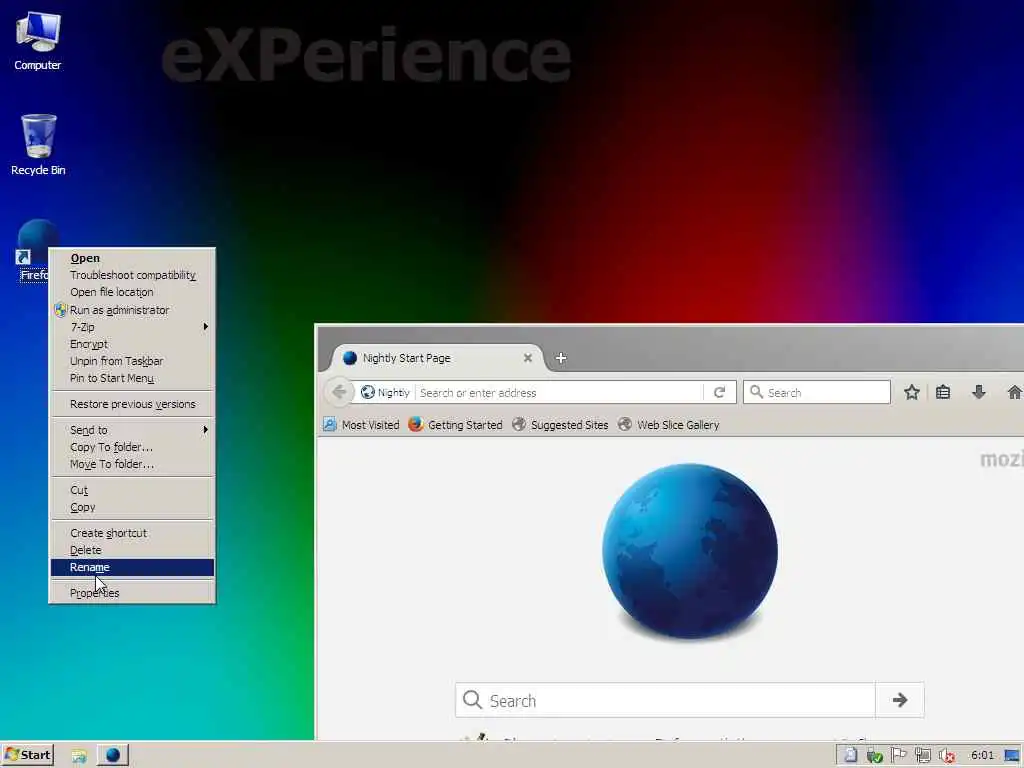Select highlighted Rename entry
The height and width of the screenshot is (768, 1024).
point(133,567)
